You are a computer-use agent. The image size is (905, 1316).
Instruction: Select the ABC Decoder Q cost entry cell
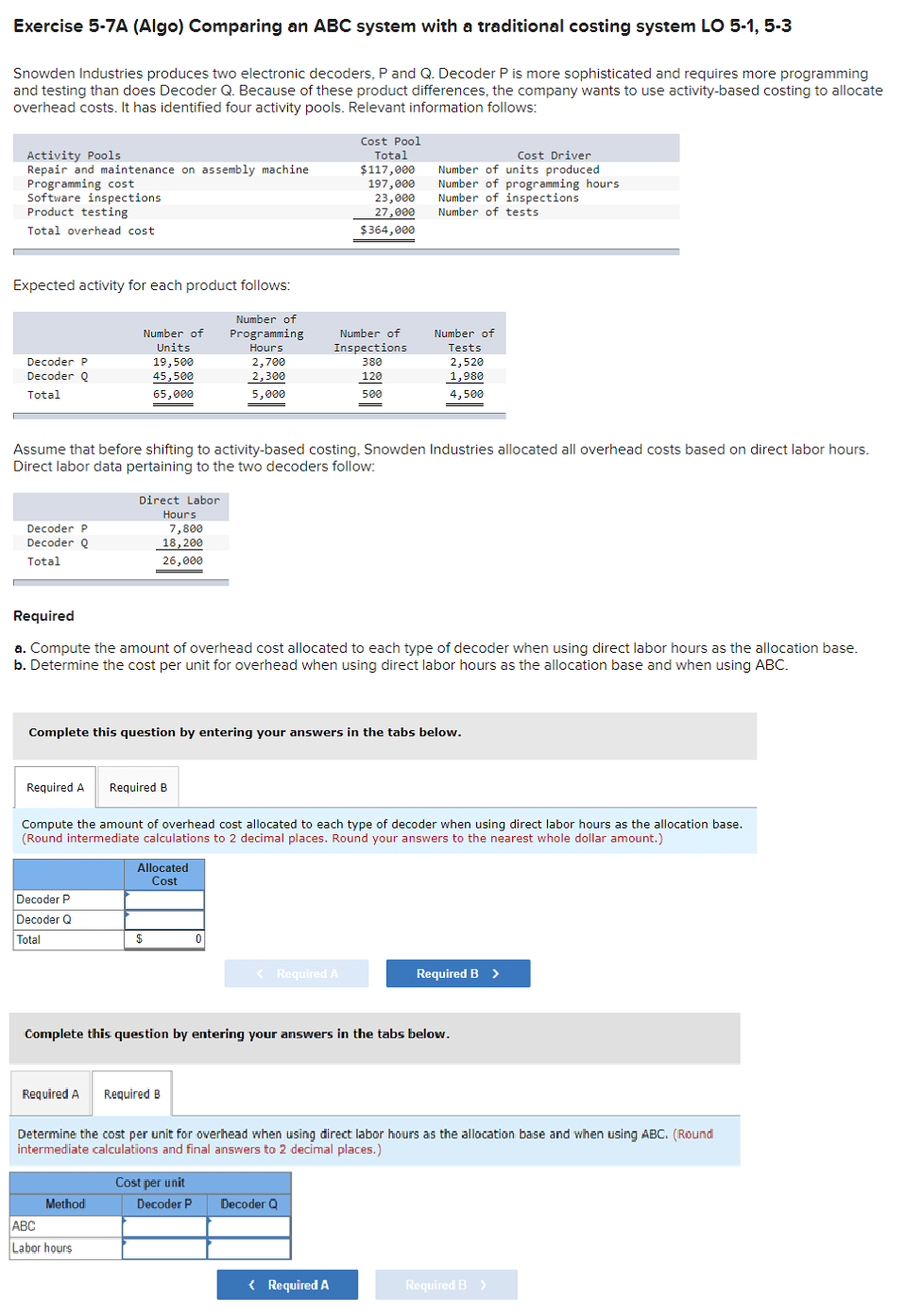[248, 1225]
